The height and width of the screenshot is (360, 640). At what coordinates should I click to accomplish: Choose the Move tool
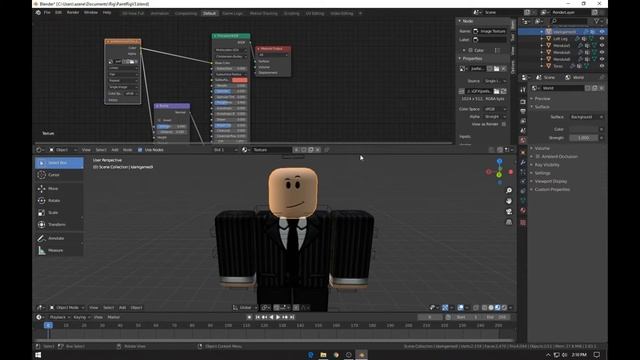pos(59,189)
